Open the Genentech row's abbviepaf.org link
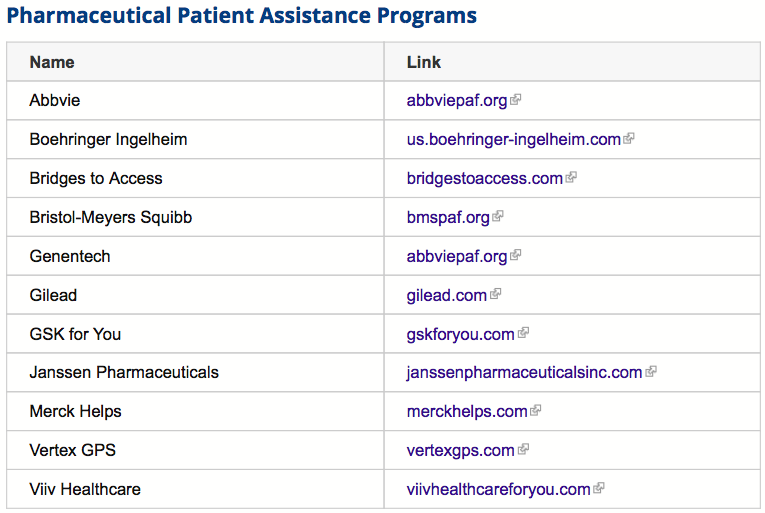 [457, 256]
